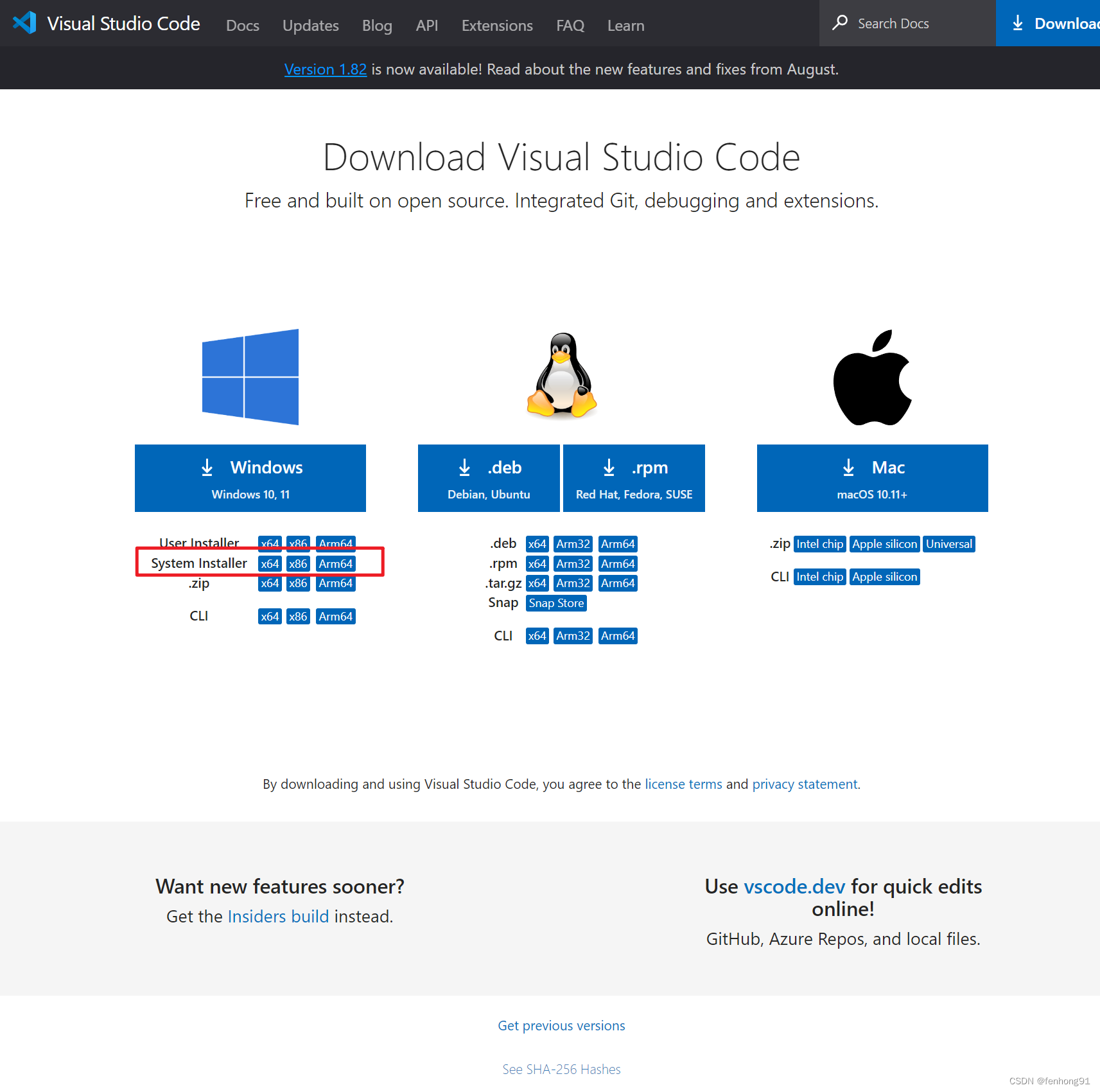Open the Docs page from the top menu
This screenshot has width=1100, height=1092.
click(x=242, y=26)
